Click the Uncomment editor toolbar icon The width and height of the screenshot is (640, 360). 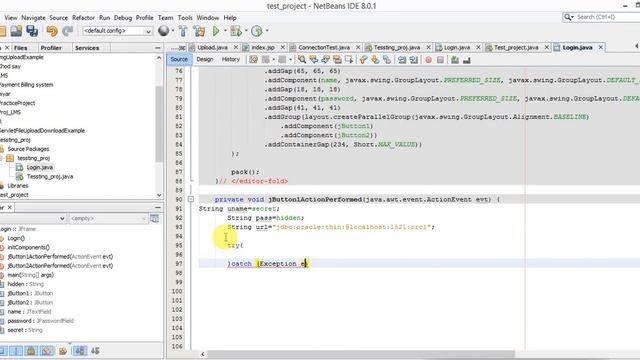pyautogui.click(x=467, y=60)
